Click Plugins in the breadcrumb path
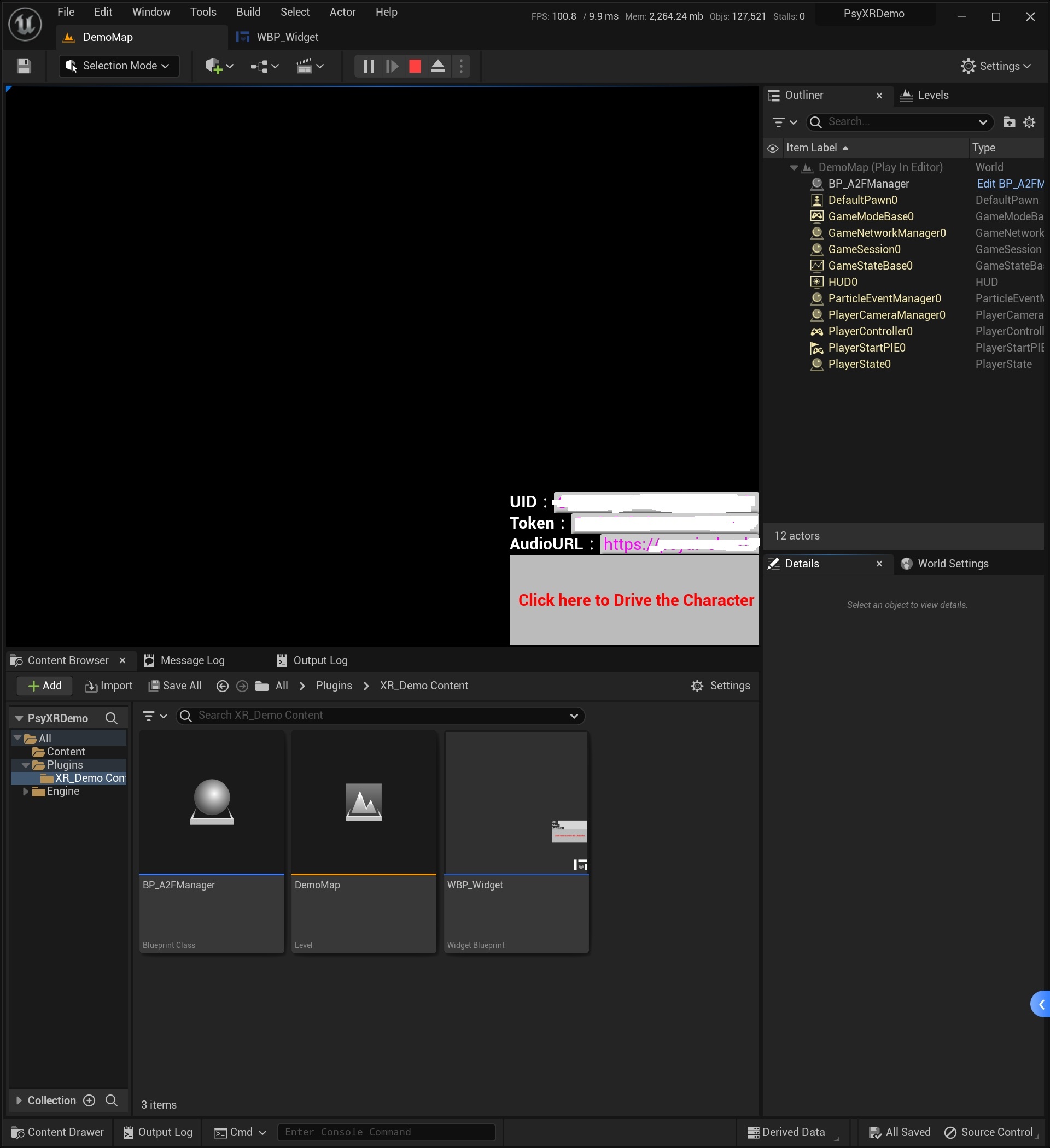Image resolution: width=1050 pixels, height=1148 pixels. pyautogui.click(x=334, y=686)
